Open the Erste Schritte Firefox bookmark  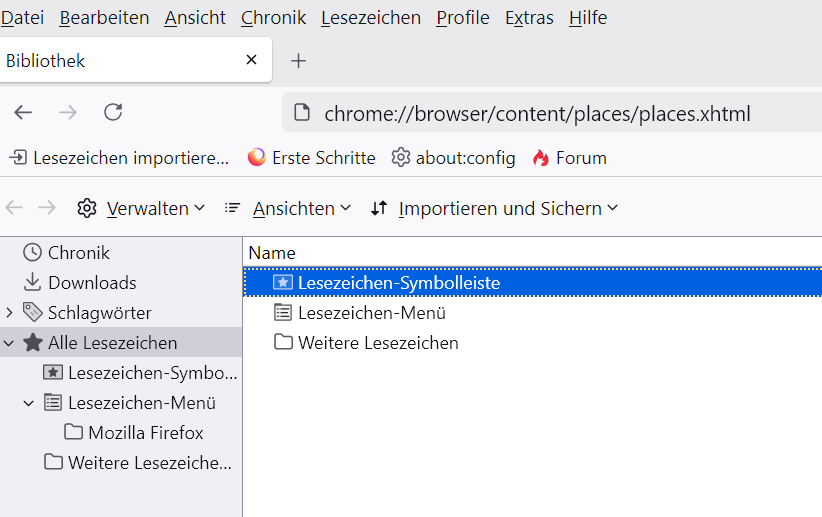[x=311, y=158]
